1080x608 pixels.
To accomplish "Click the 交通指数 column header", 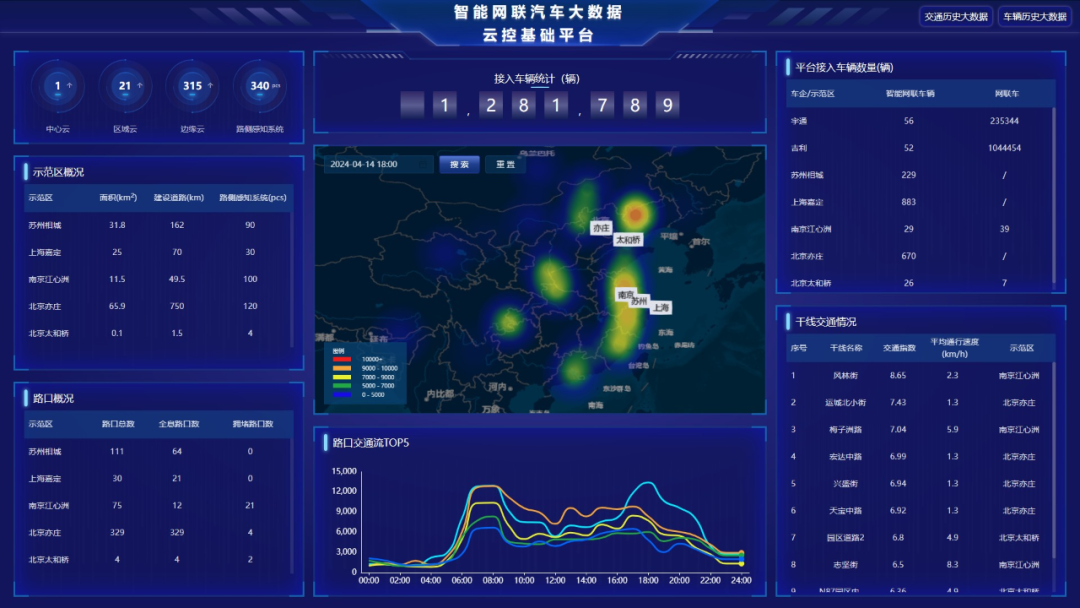I will (897, 348).
